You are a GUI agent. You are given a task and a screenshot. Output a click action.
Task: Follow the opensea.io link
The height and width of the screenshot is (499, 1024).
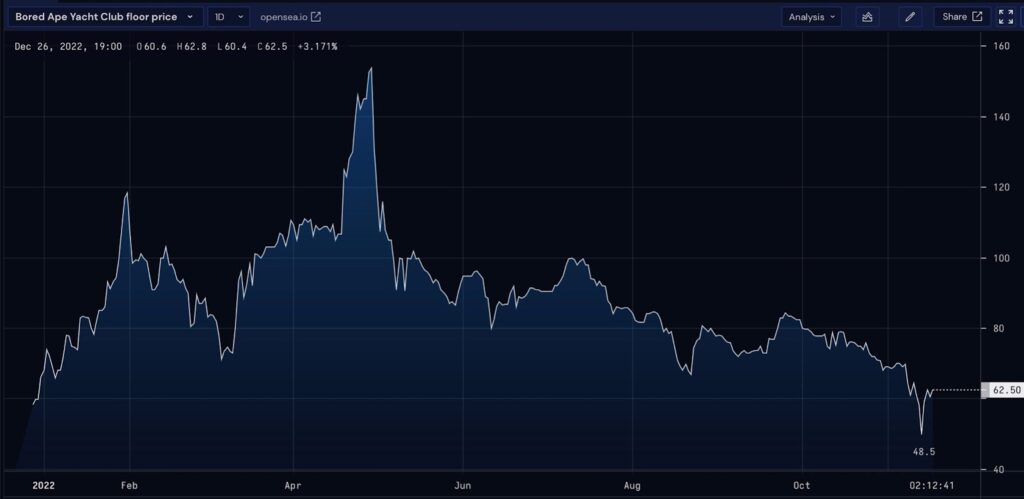point(283,17)
